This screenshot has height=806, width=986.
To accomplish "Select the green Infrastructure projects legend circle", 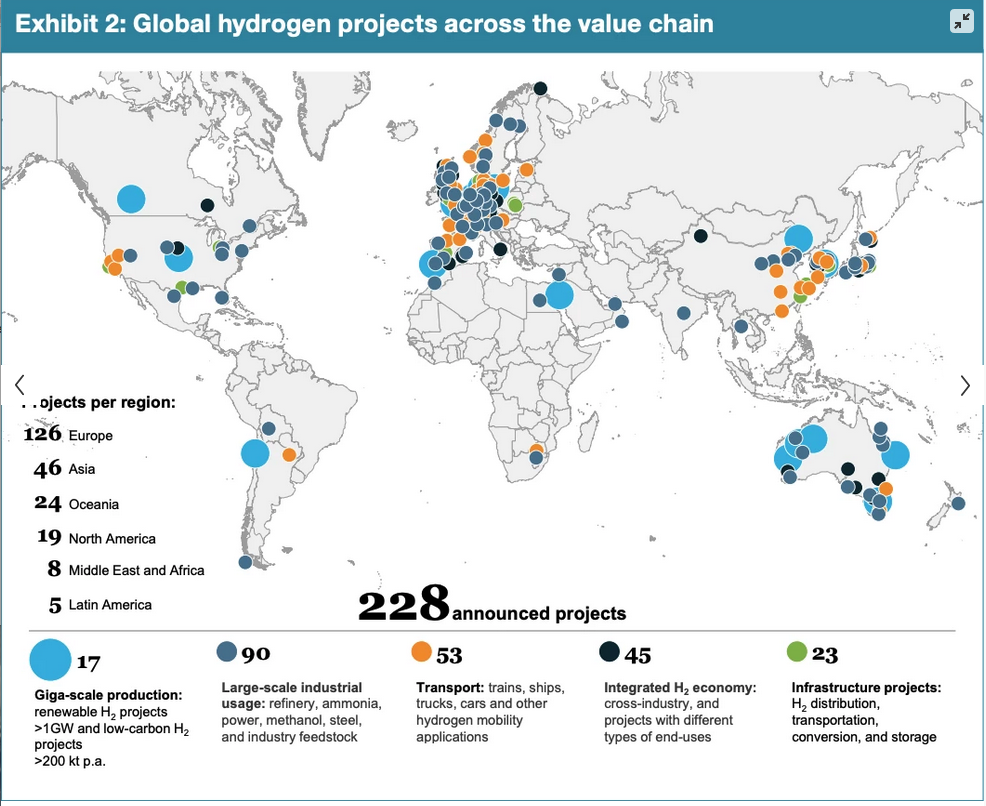I will point(795,652).
